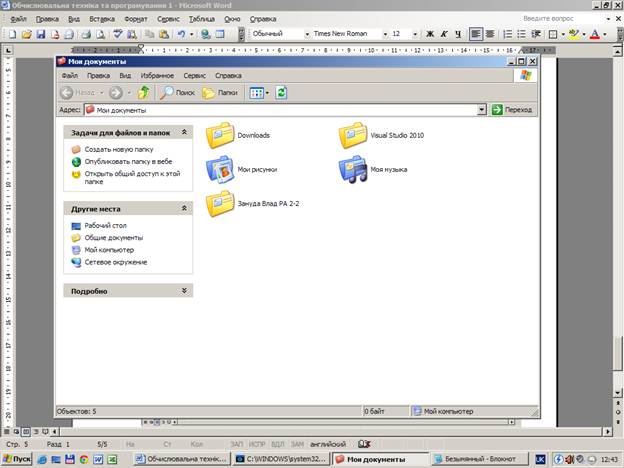Screen dimensions: 624x468
Task: Toggle center alignment in Word toolbar
Action: [490, 34]
